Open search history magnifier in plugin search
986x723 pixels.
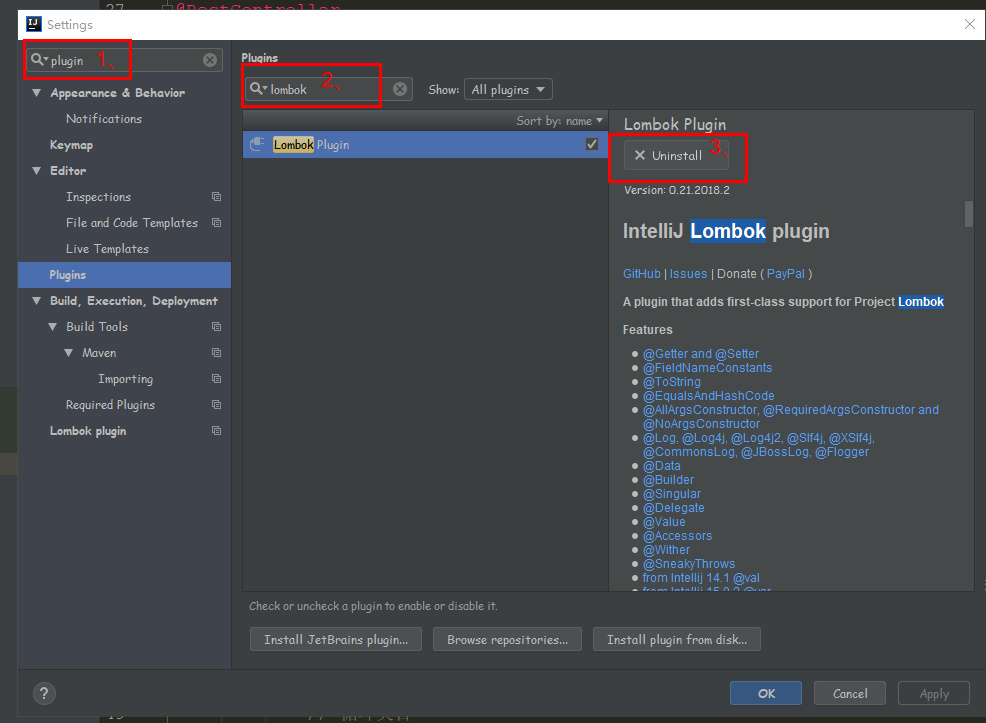pos(258,89)
